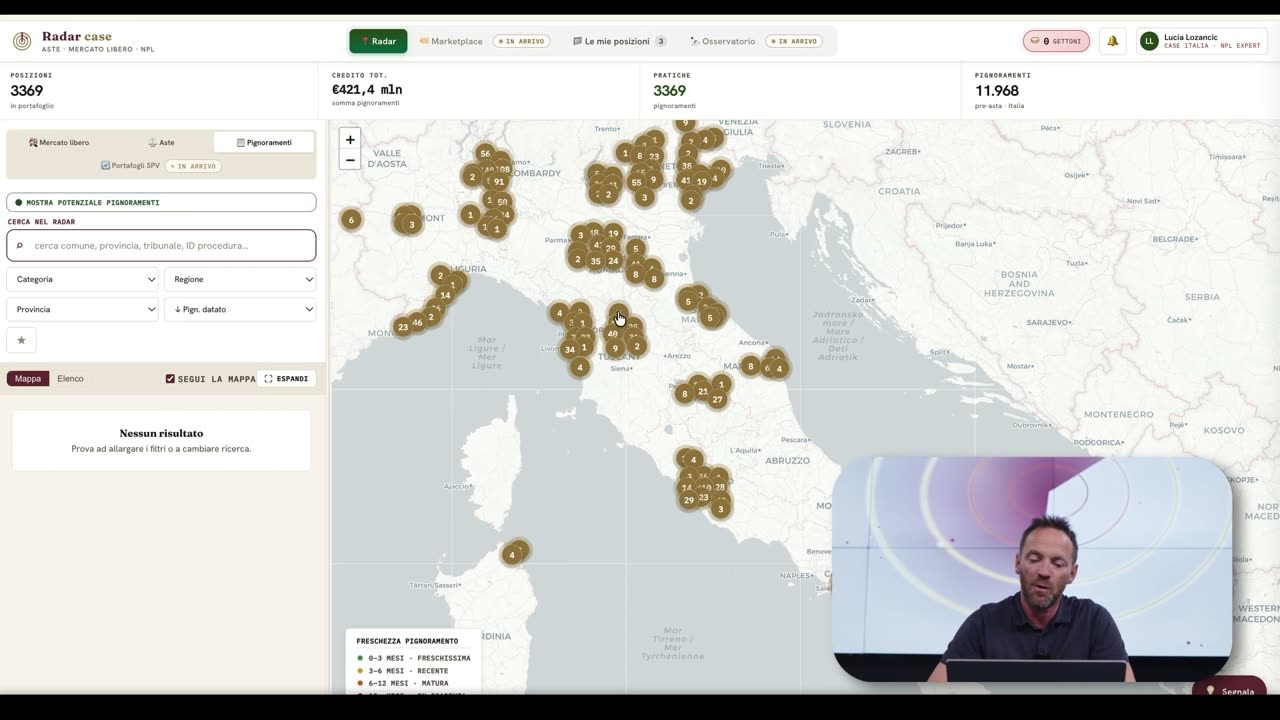This screenshot has width=1280, height=720.
Task: Select the map cluster labeled 28
Action: click(720, 487)
